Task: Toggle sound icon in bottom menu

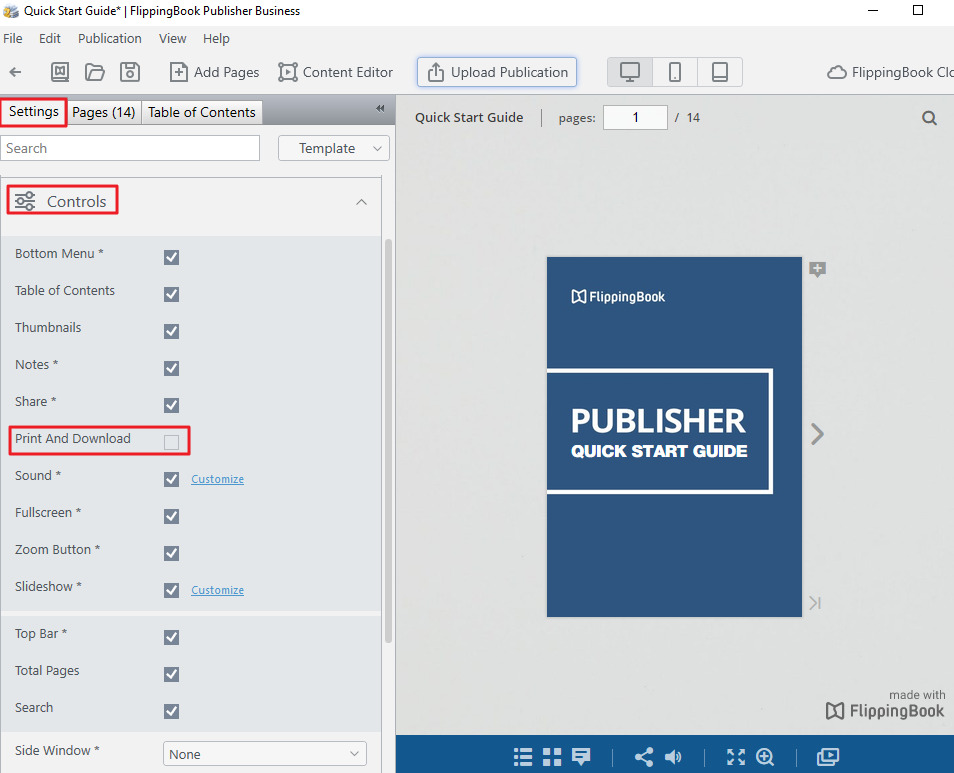Action: [x=673, y=757]
